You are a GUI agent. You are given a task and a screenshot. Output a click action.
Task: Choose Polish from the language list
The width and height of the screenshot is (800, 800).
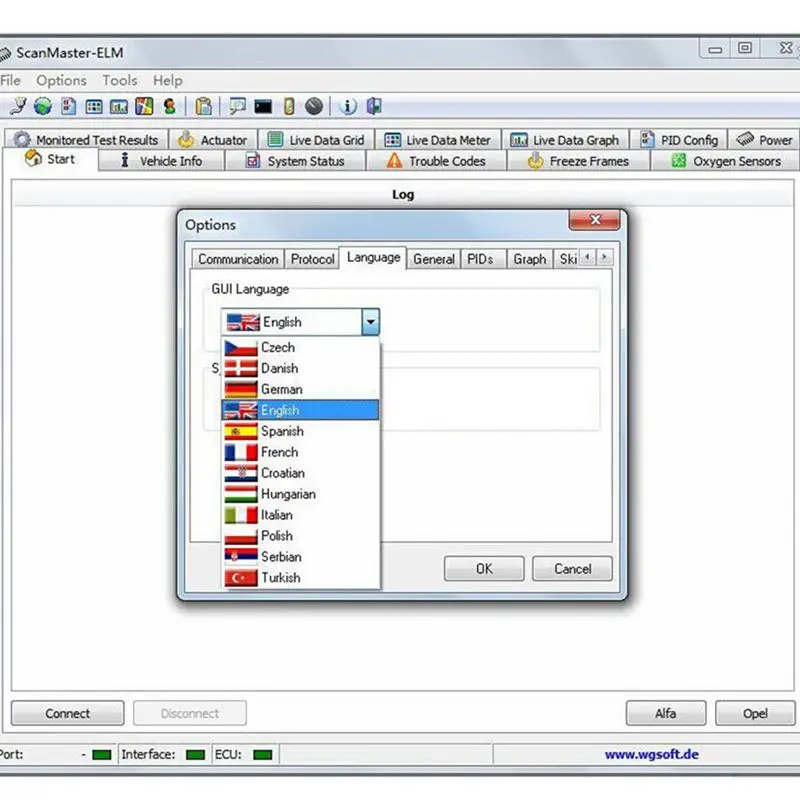pos(301,536)
